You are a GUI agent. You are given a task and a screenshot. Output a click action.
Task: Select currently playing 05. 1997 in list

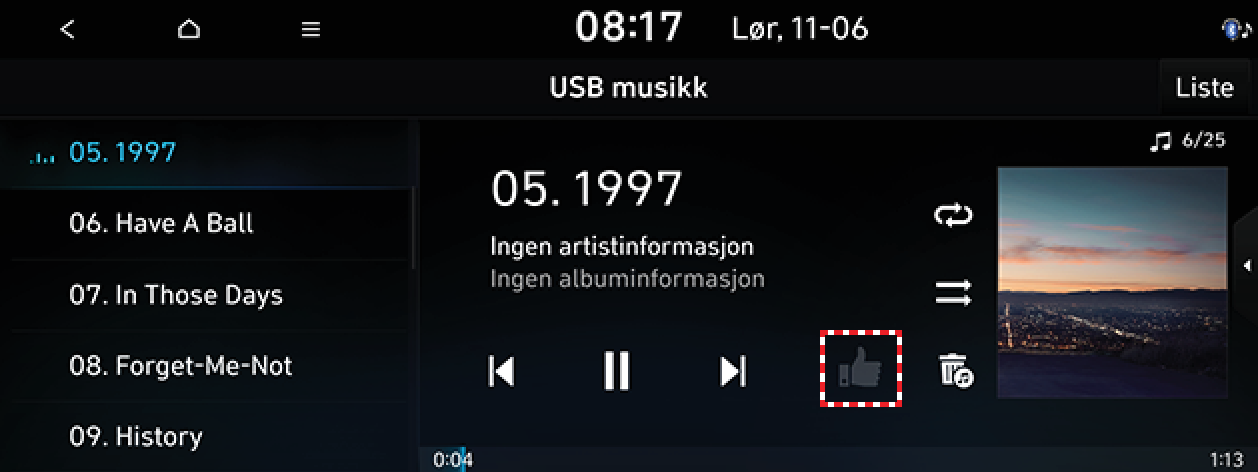[206, 152]
